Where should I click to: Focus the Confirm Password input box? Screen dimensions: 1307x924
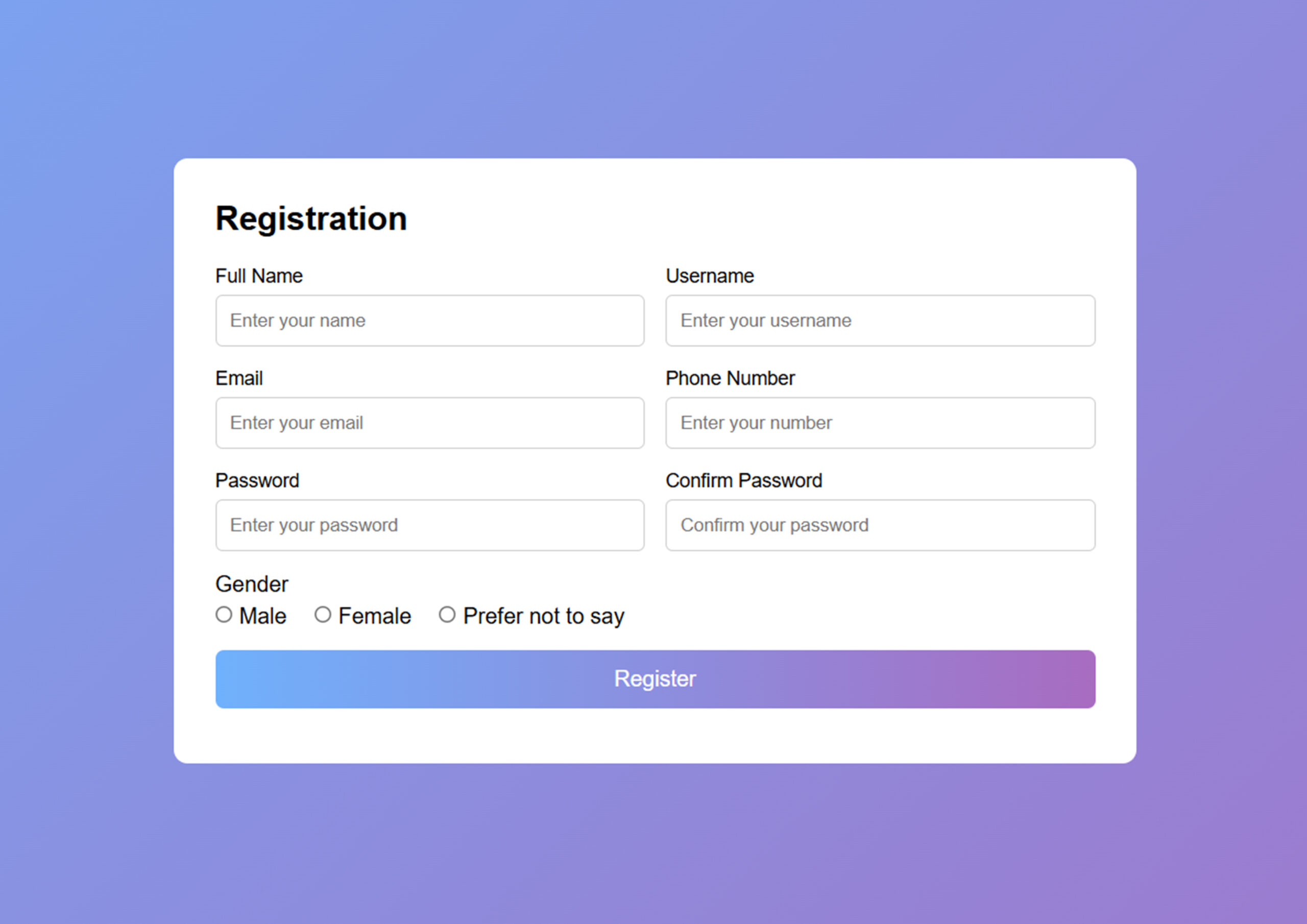tap(880, 525)
